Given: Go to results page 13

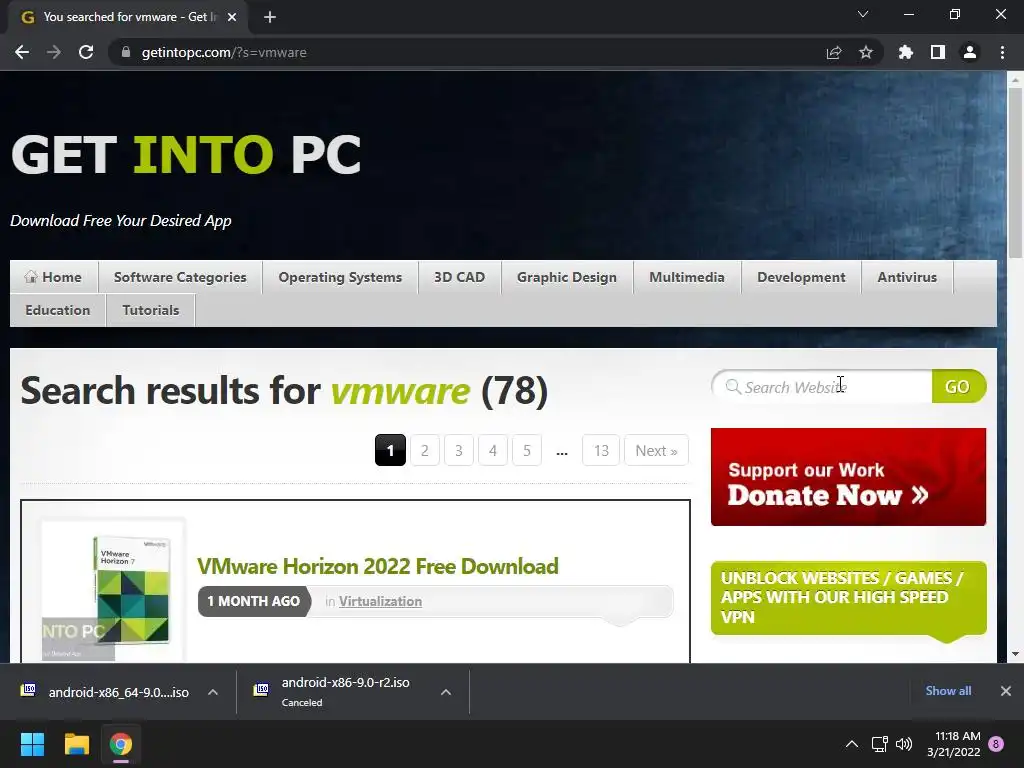Looking at the screenshot, I should (x=601, y=451).
